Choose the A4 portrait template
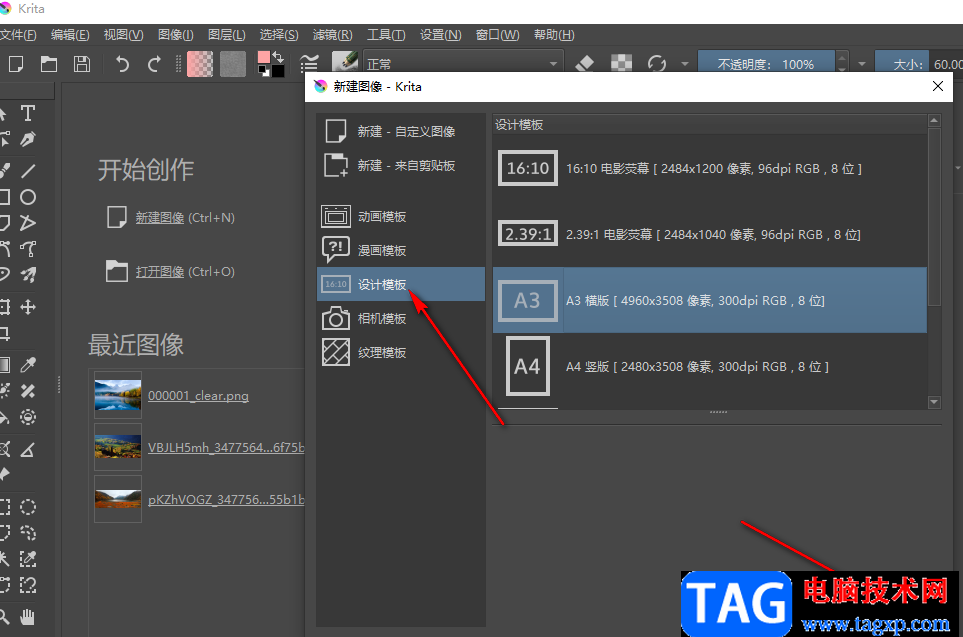963x637 pixels. pyautogui.click(x=710, y=366)
